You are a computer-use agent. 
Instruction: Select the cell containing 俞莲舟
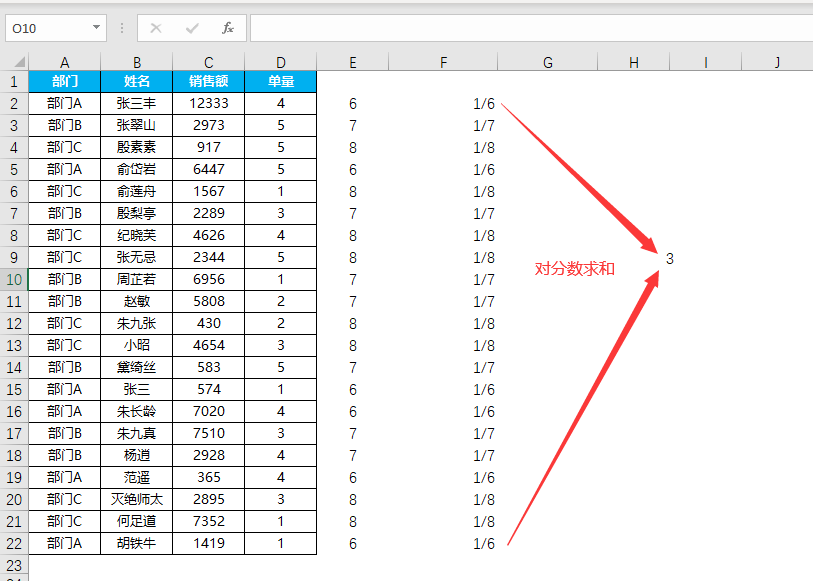point(136,191)
